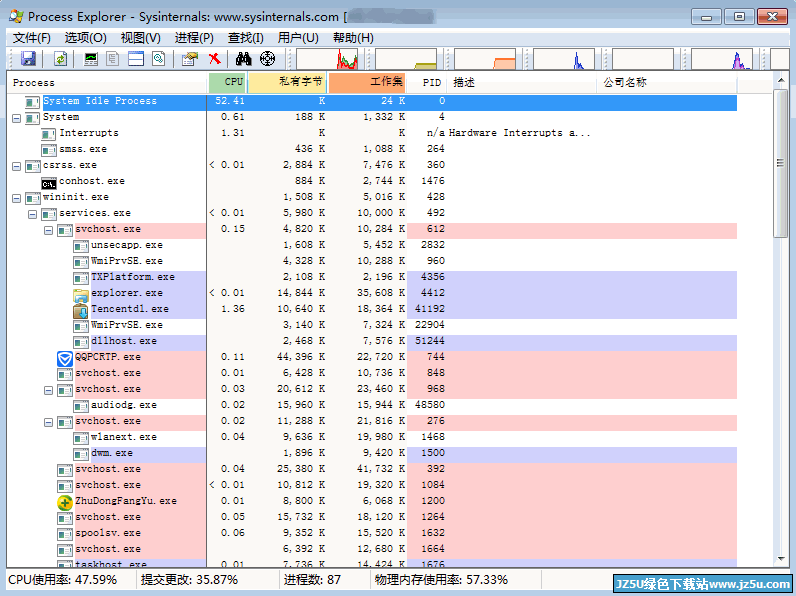Image resolution: width=796 pixels, height=596 pixels.
Task: Collapse the System tree node
Action: (x=16, y=118)
